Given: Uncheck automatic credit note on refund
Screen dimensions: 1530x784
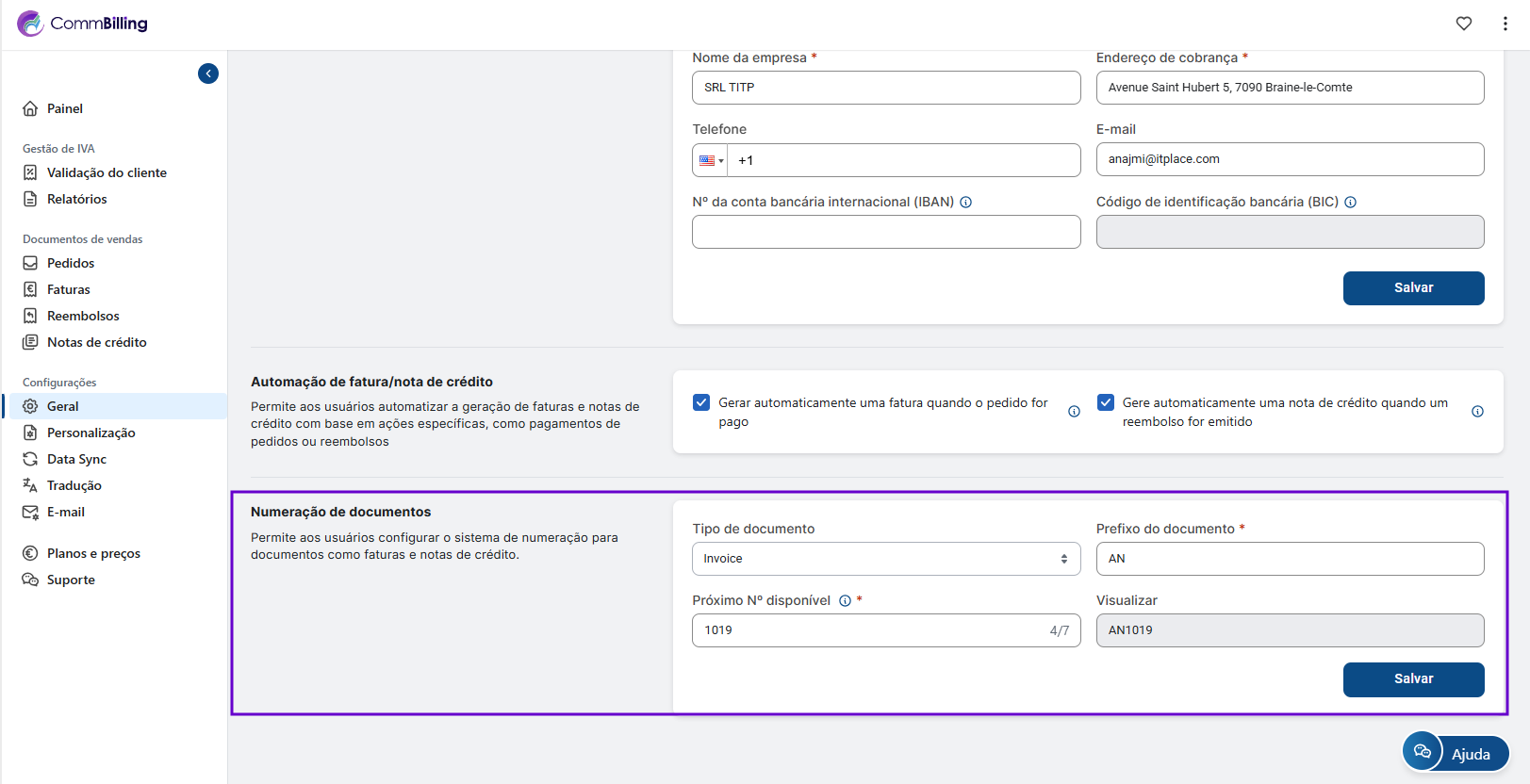Looking at the screenshot, I should (1106, 403).
